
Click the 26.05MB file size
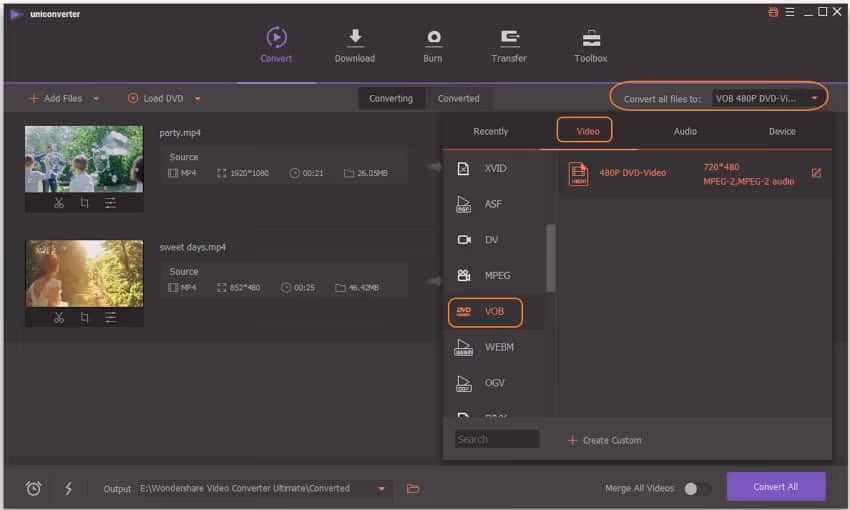(372, 173)
